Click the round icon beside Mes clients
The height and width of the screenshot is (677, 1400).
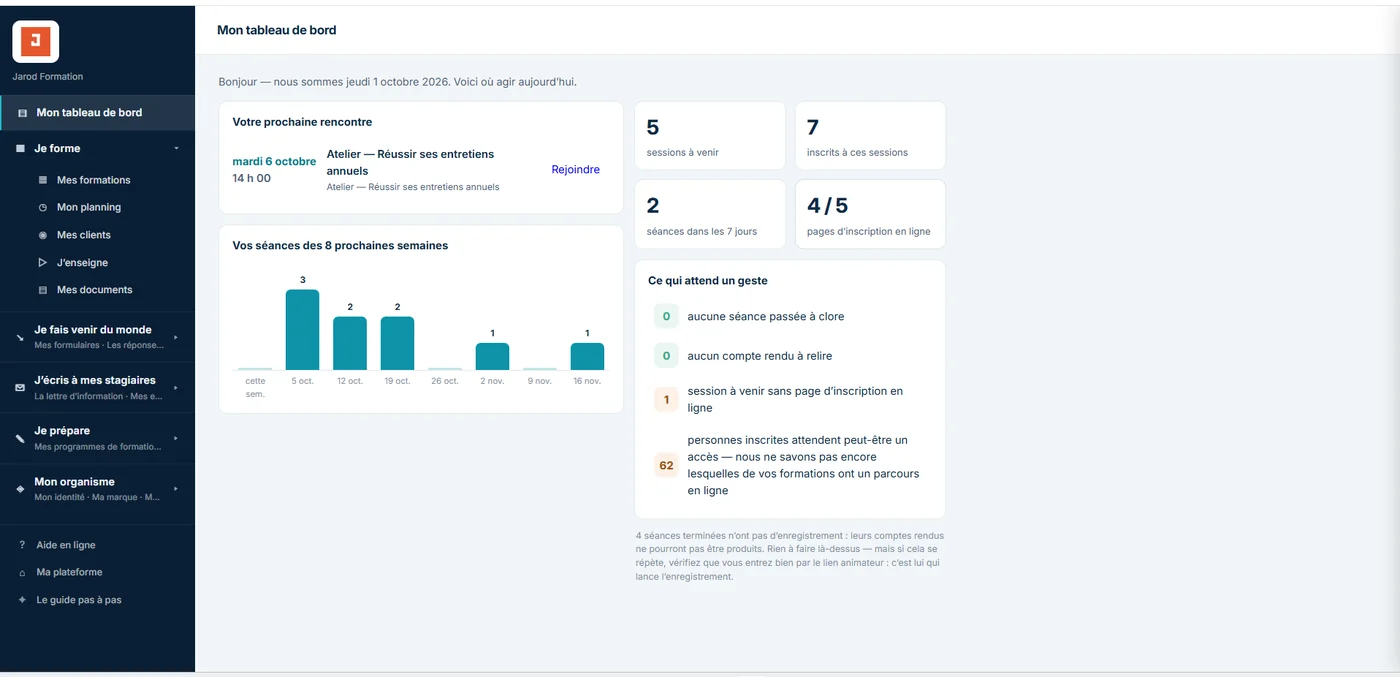[x=42, y=235]
